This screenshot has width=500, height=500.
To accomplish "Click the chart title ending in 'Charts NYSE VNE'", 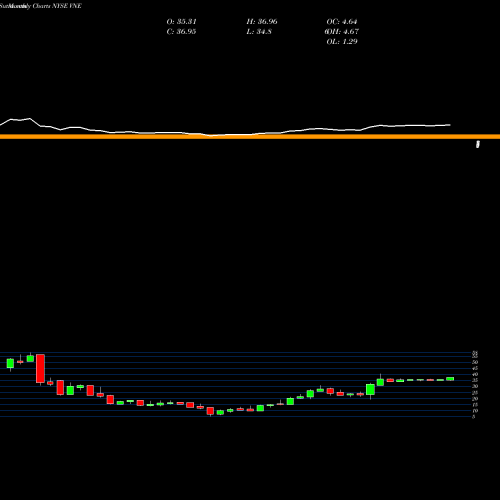I will pos(41,6).
